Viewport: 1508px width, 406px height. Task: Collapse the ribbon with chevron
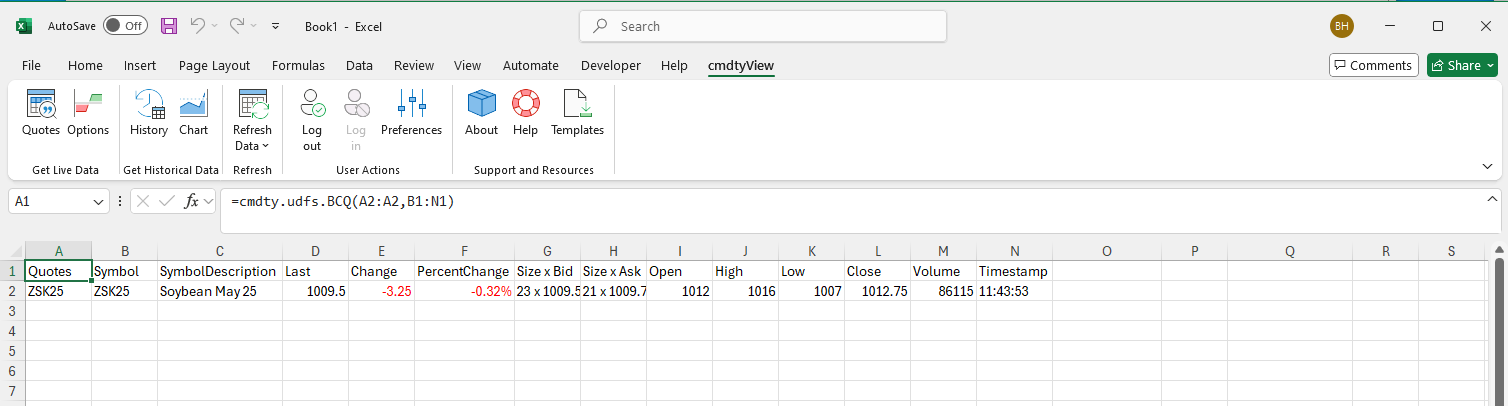point(1487,166)
